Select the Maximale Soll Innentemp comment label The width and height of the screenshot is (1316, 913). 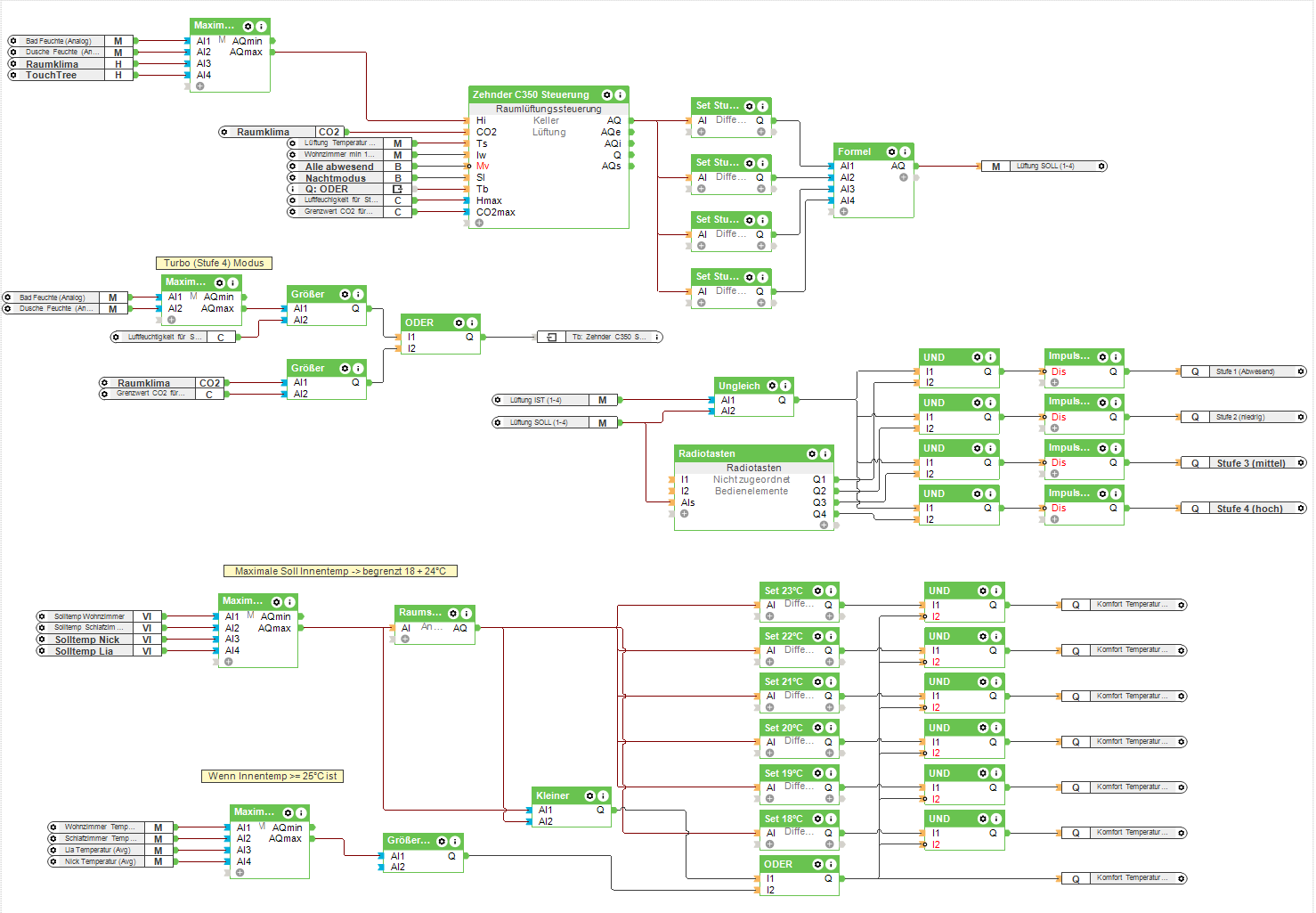click(x=340, y=571)
